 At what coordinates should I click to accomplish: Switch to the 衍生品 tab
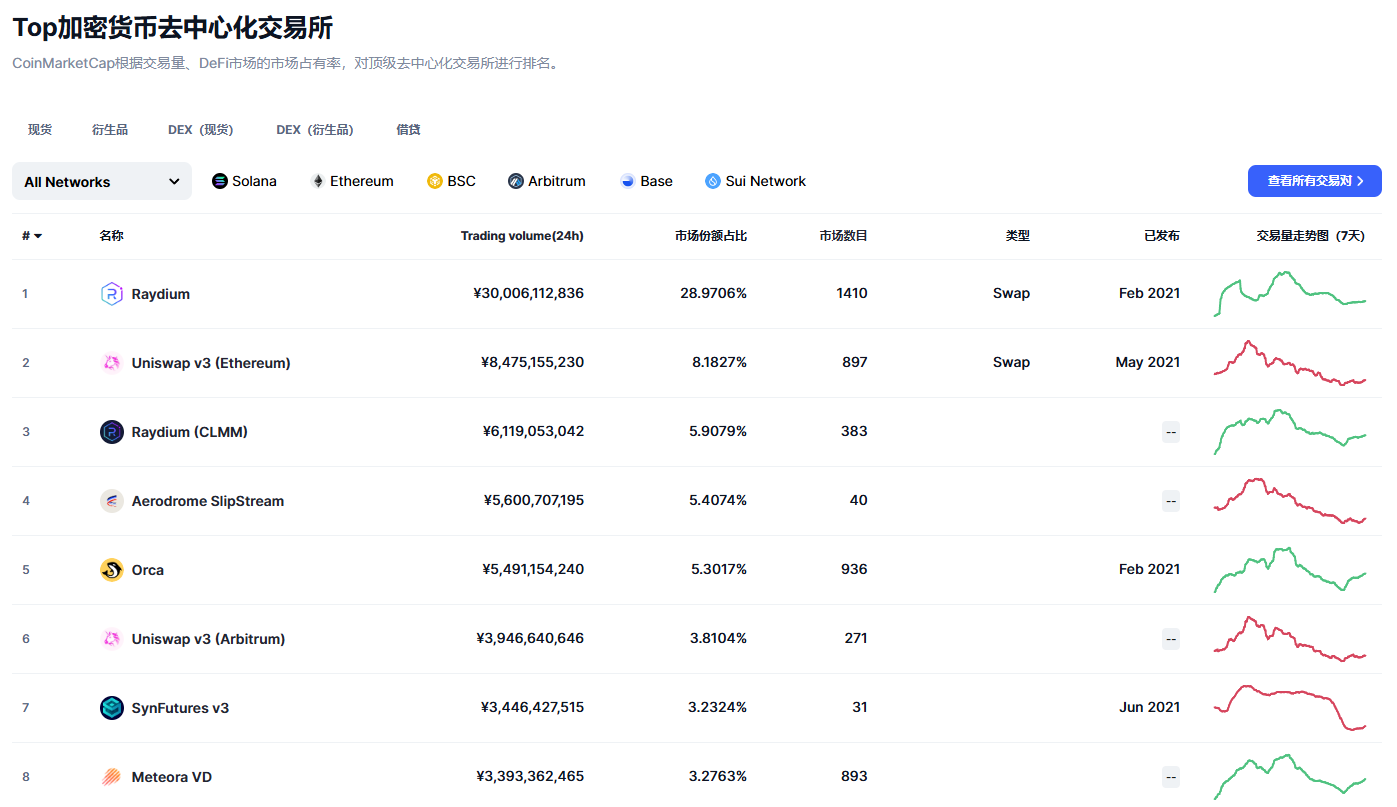click(x=110, y=129)
